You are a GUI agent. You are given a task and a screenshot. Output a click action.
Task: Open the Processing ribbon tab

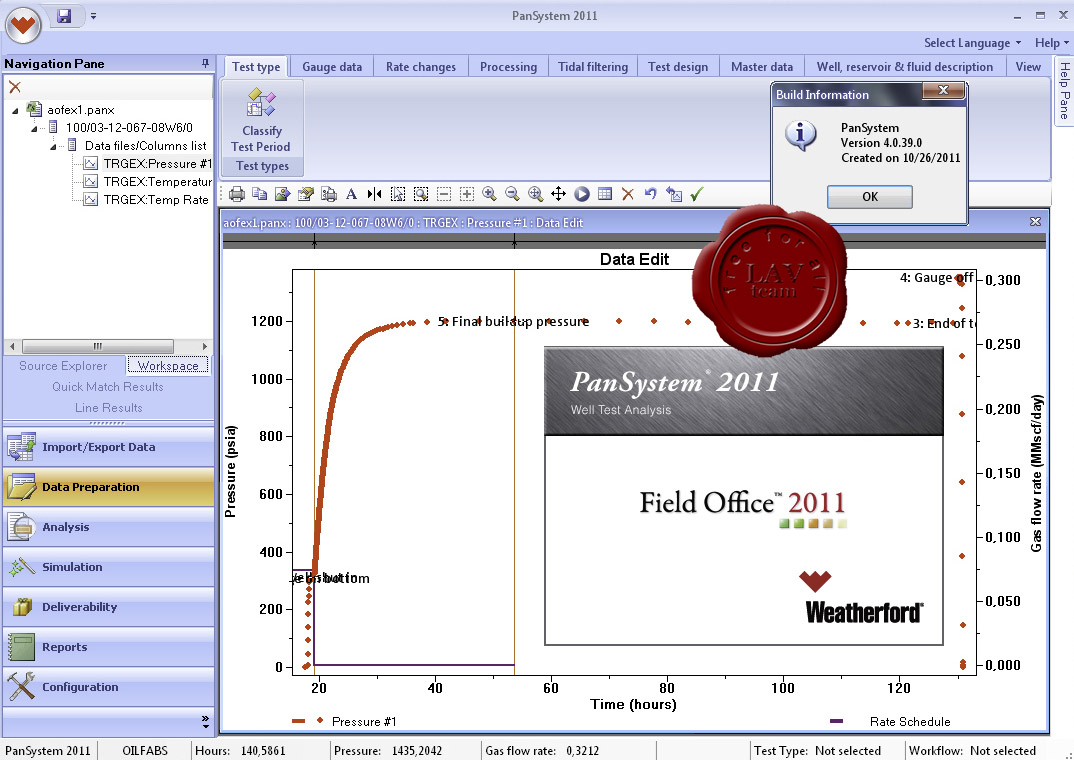click(x=508, y=67)
